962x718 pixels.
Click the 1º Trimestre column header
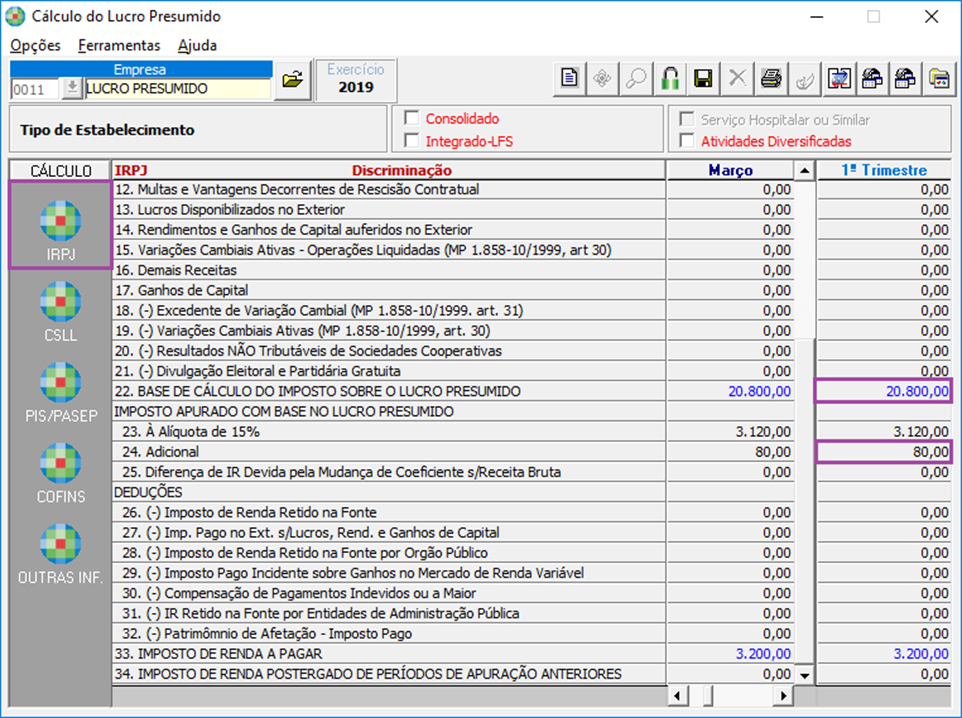(884, 170)
